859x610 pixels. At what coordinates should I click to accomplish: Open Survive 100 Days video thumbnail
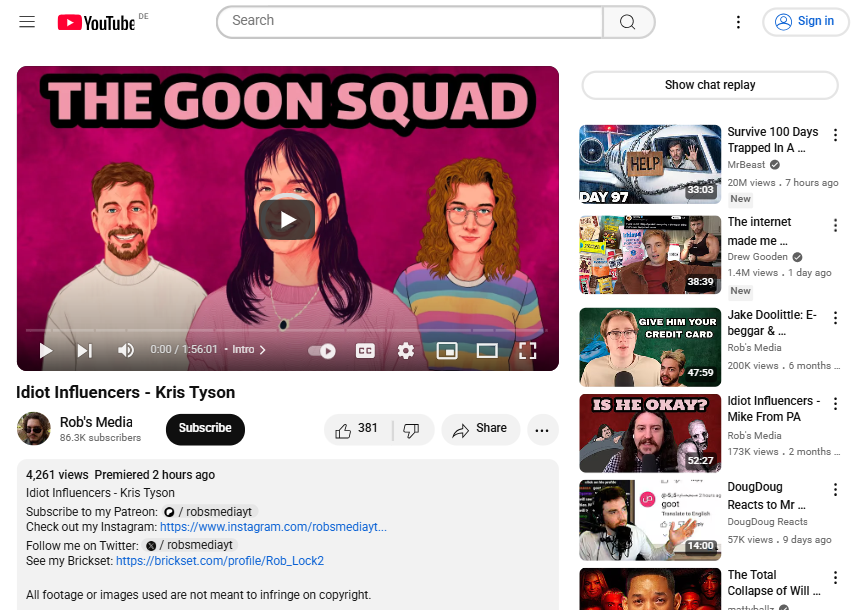[x=650, y=164]
